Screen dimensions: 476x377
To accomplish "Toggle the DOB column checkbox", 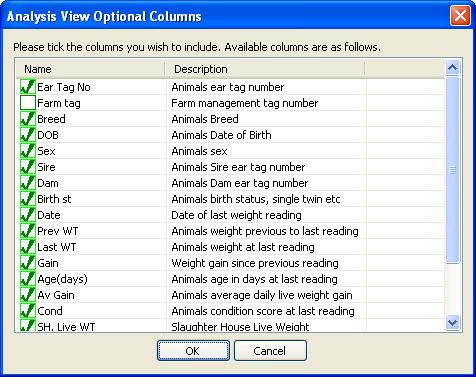I will [x=28, y=135].
